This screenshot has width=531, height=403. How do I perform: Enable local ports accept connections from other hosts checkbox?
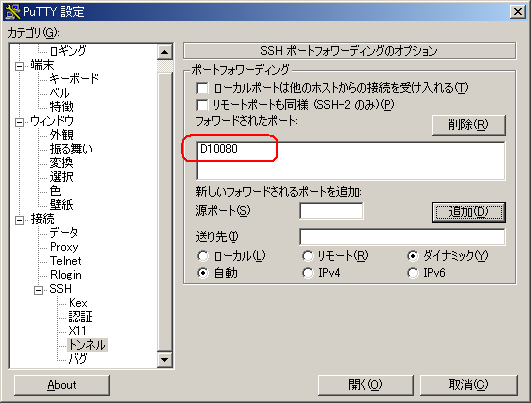click(202, 88)
